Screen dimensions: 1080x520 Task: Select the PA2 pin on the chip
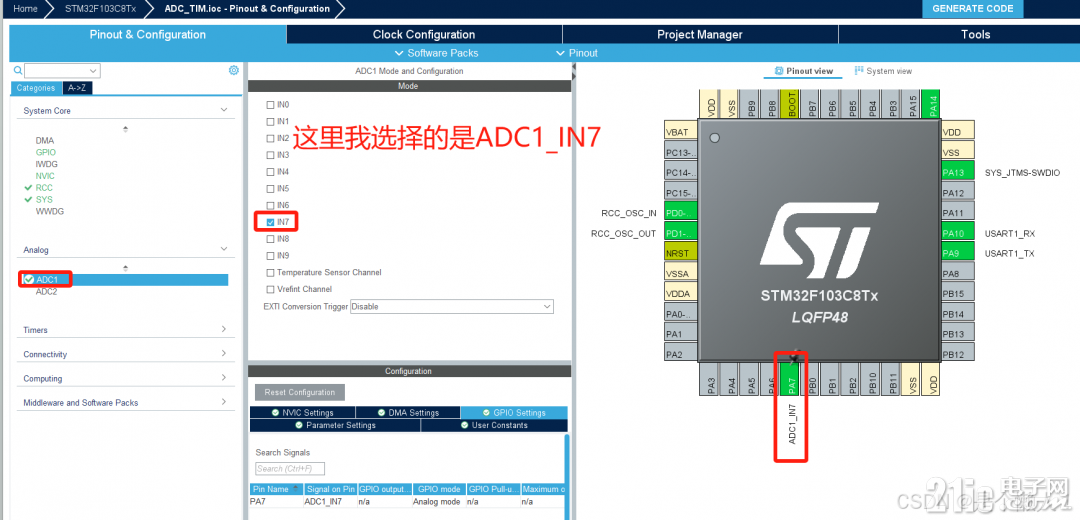pyautogui.click(x=681, y=354)
